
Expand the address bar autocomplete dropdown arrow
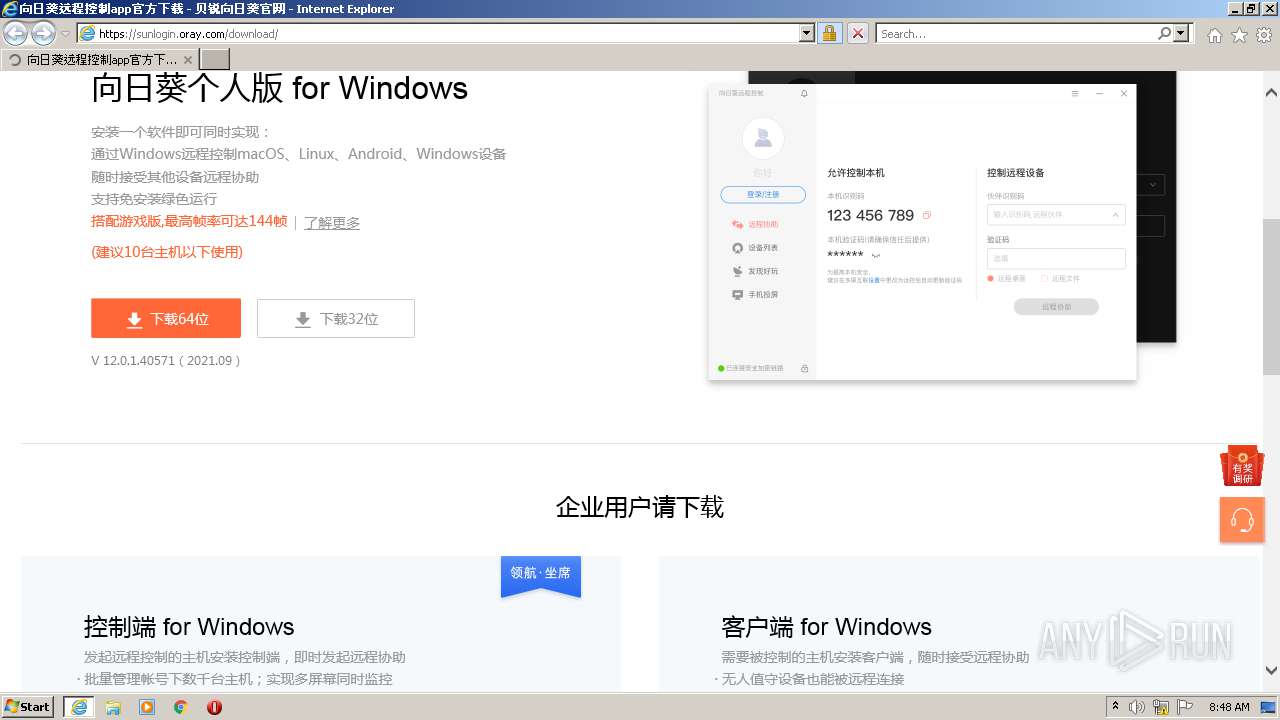pyautogui.click(x=807, y=33)
